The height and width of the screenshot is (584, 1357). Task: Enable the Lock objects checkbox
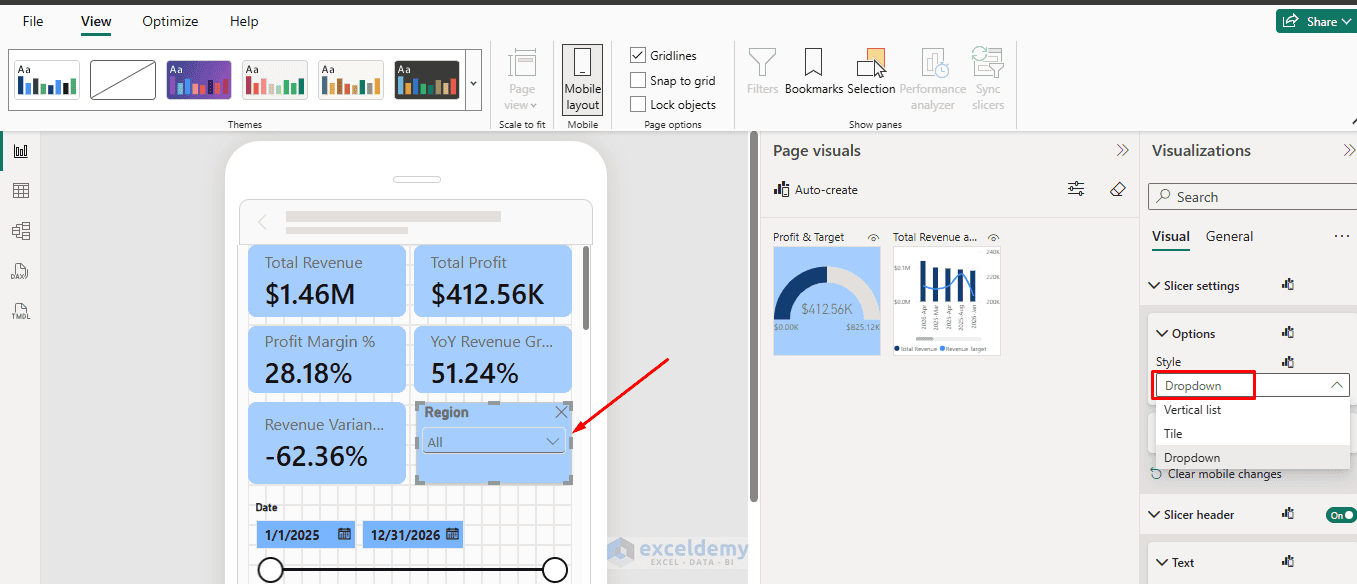click(638, 104)
